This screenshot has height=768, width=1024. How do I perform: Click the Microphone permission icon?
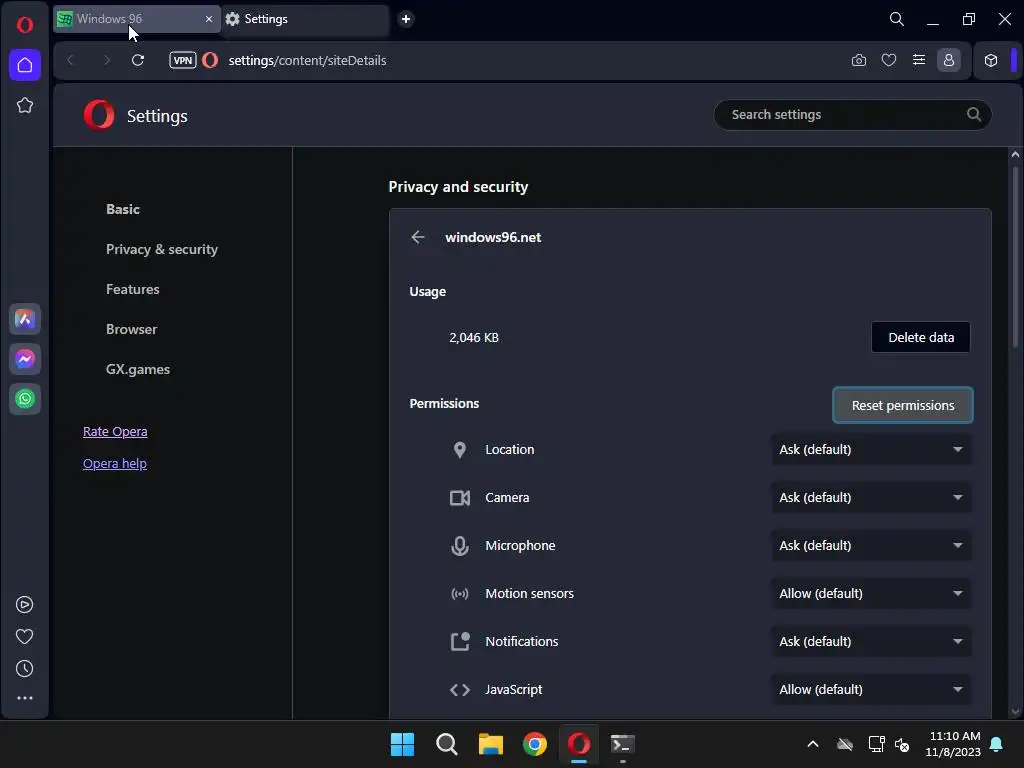tap(460, 546)
